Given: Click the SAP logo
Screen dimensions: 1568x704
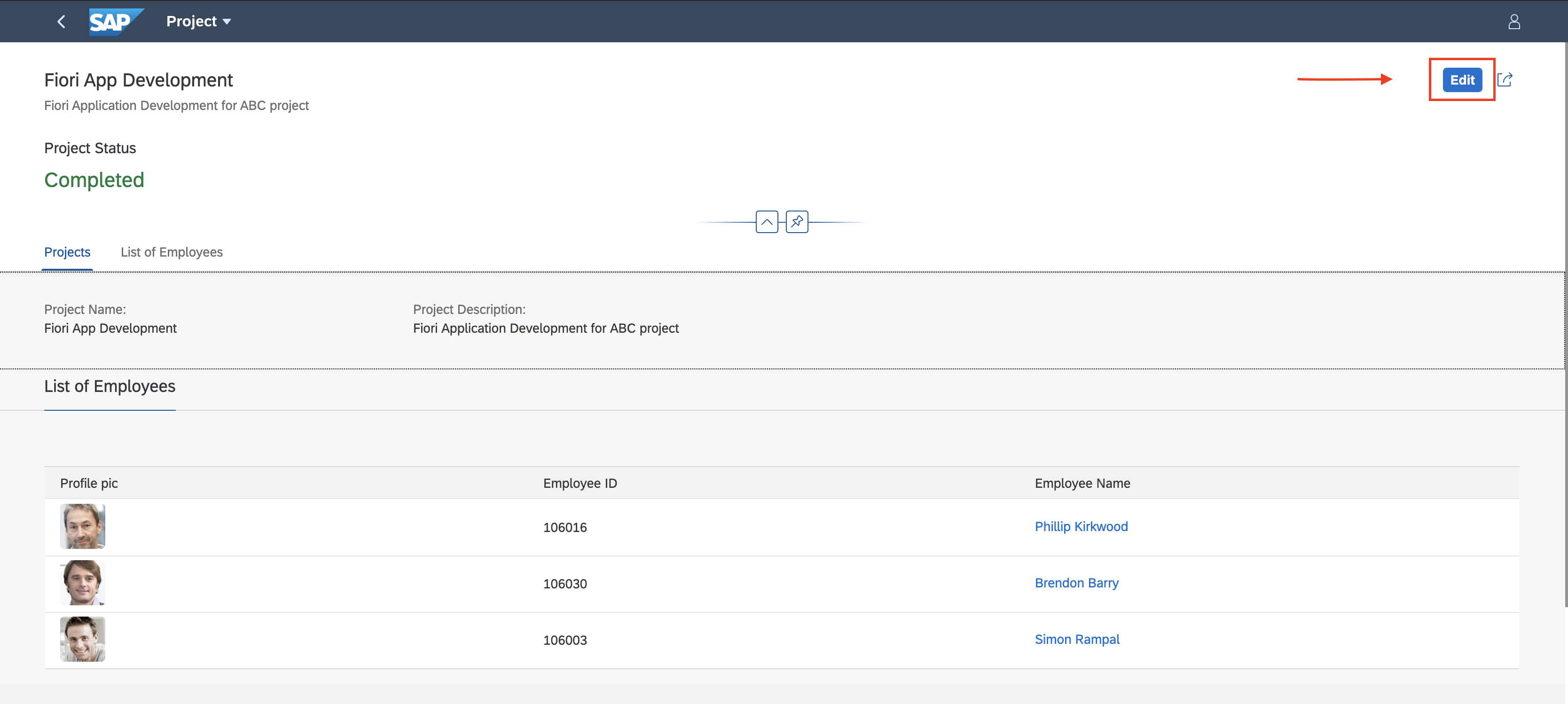Looking at the screenshot, I should (115, 22).
